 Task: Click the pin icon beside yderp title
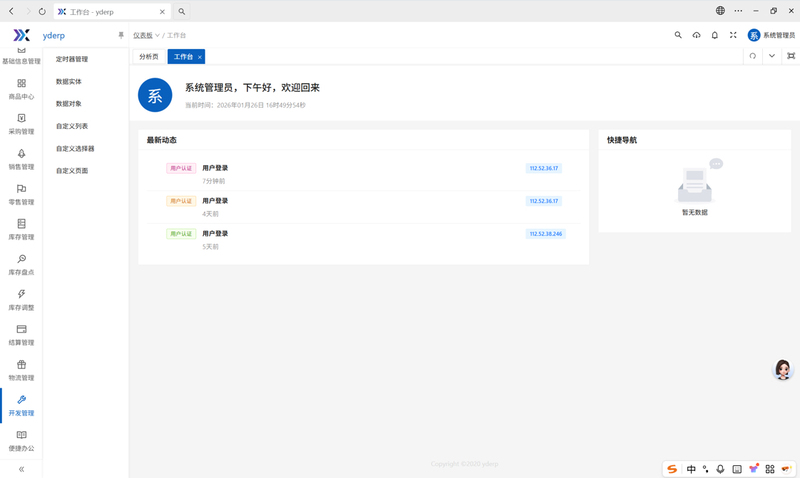click(x=121, y=35)
